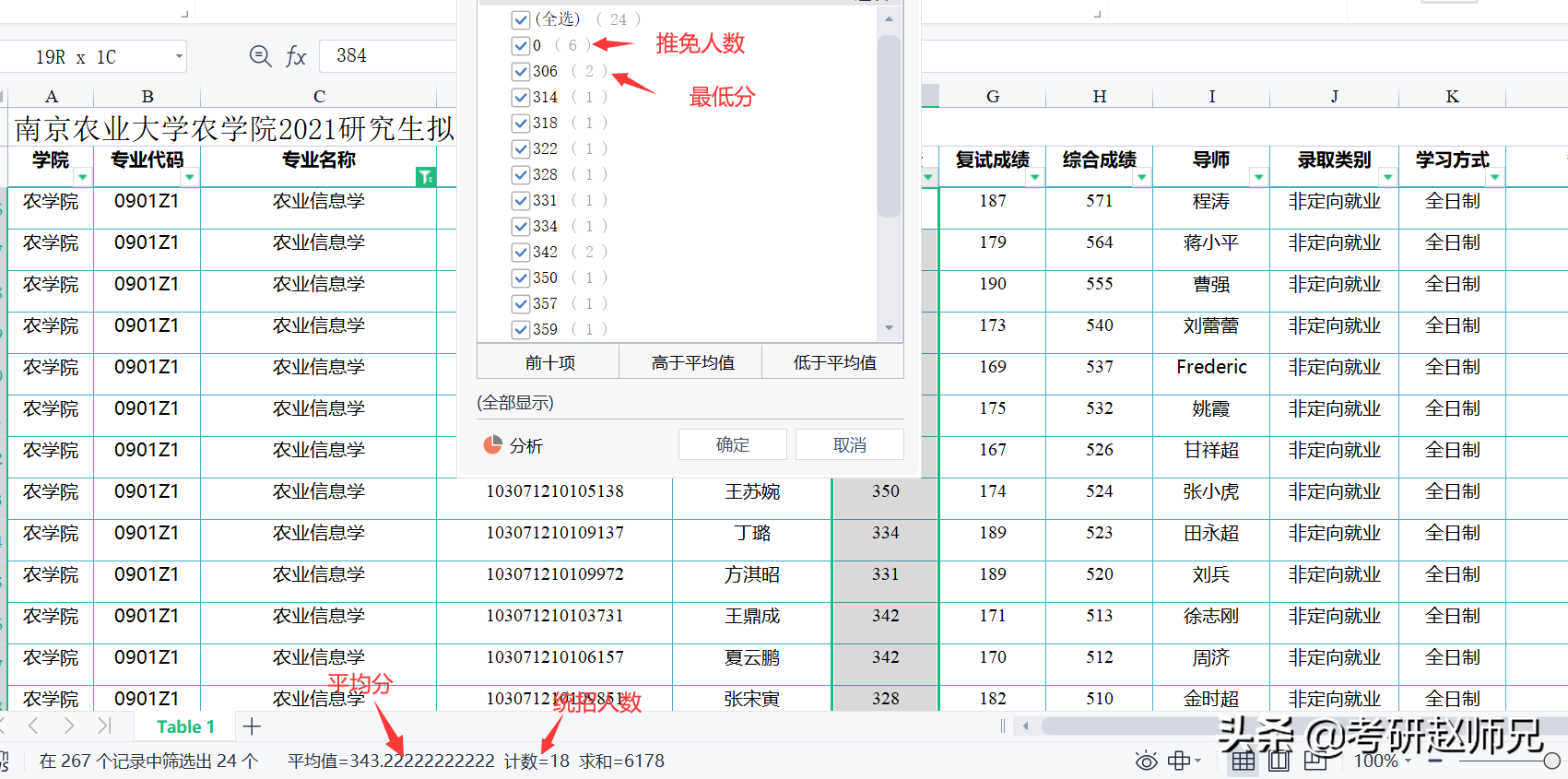
Task: Open the 综合成绩 column filter dropdown
Action: pyautogui.click(x=1142, y=177)
